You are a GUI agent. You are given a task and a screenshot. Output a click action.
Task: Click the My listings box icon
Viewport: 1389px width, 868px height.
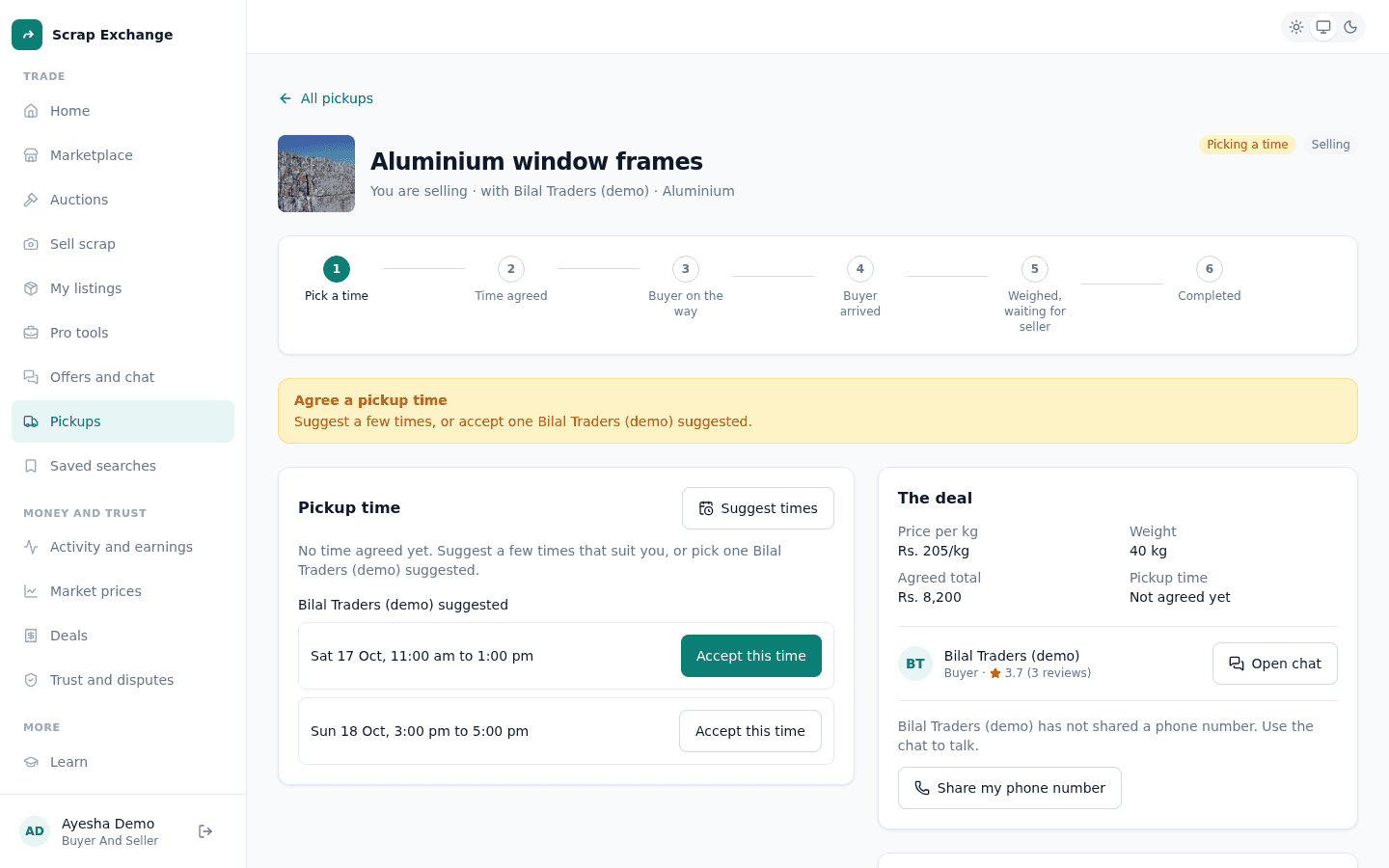[31, 288]
